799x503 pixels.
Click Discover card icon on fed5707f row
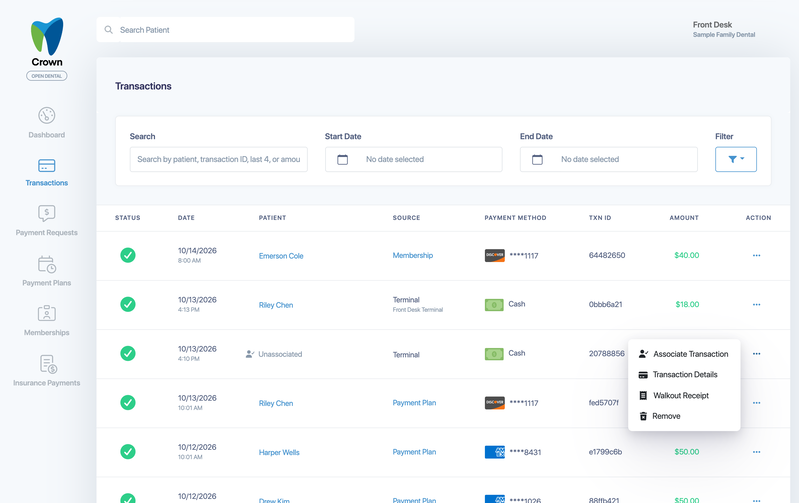pos(494,403)
